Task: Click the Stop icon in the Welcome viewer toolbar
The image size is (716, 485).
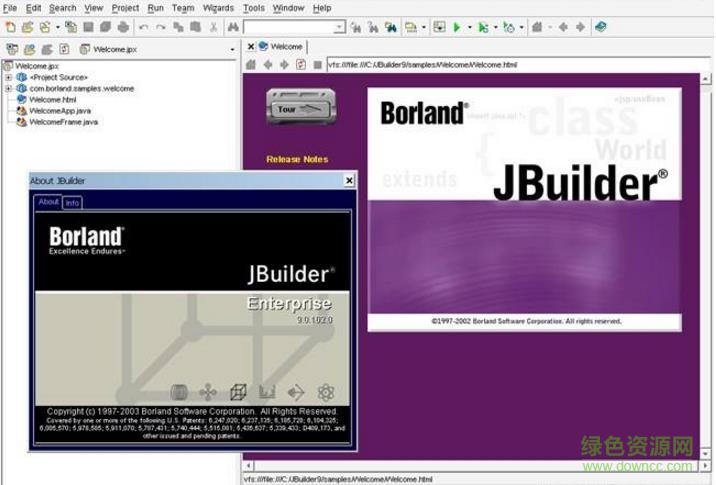Action: 318,65
